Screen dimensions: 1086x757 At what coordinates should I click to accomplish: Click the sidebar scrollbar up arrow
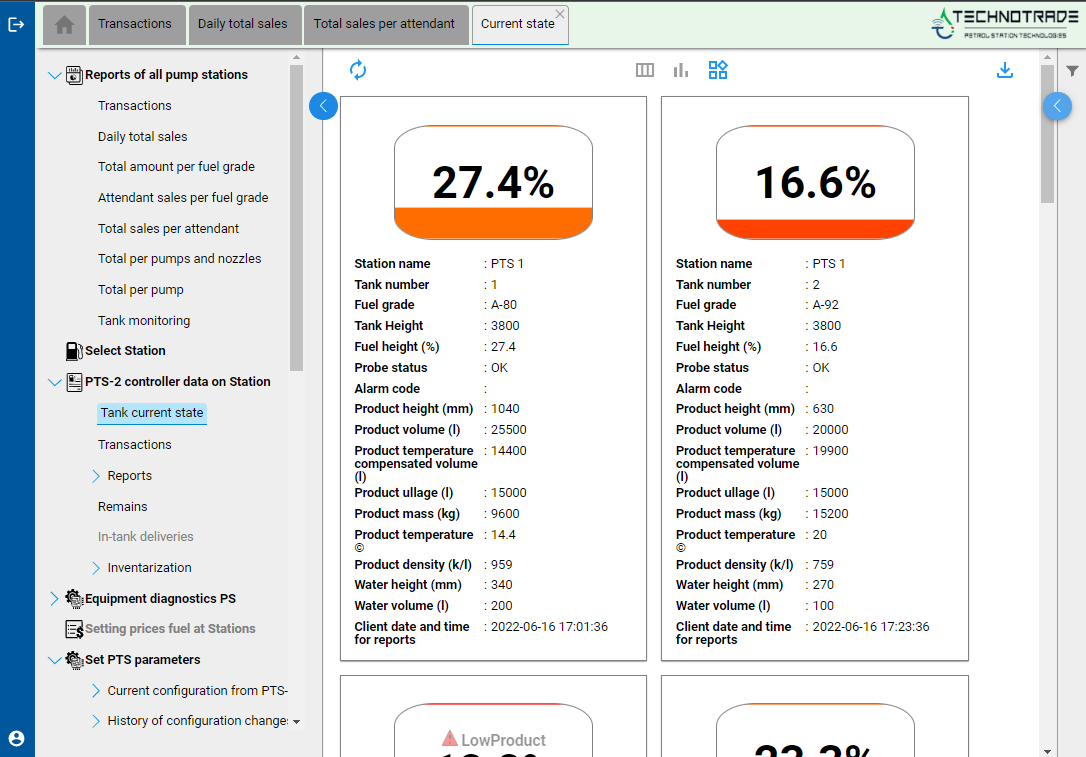click(x=296, y=57)
